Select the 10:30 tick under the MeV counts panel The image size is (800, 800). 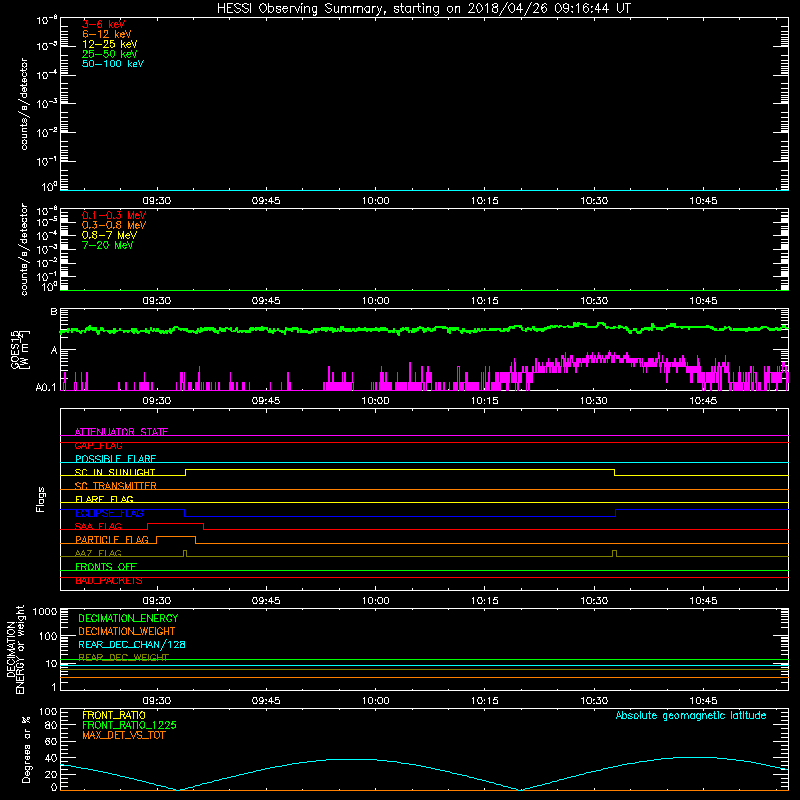tap(594, 301)
